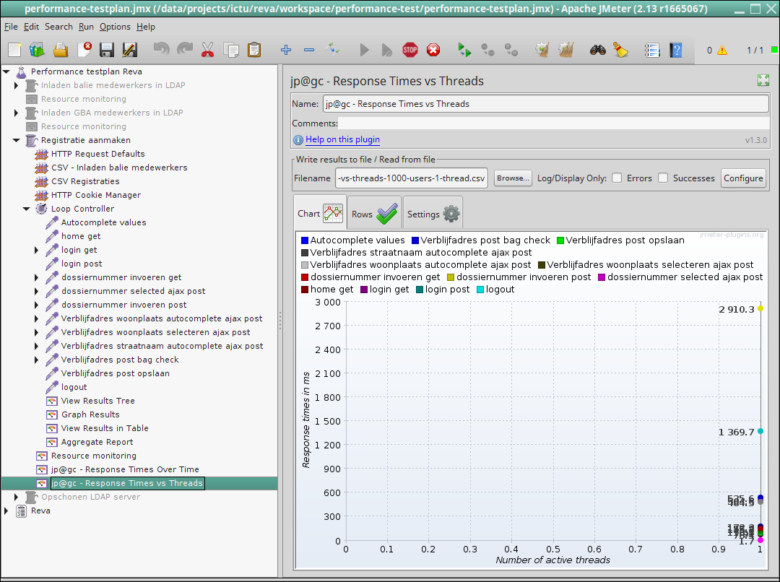Enable the Errors checkbox

tap(617, 178)
